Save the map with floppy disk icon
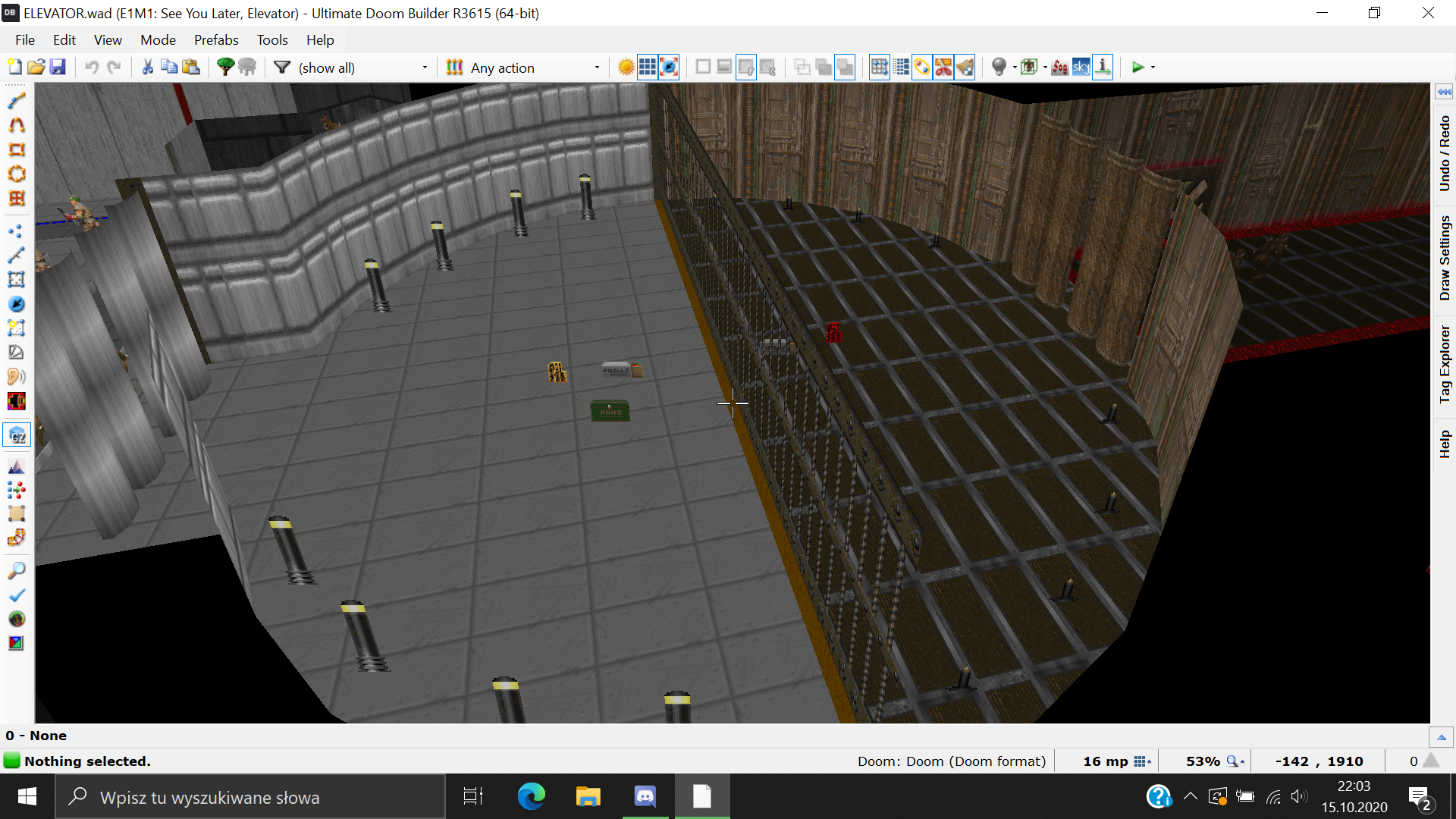The height and width of the screenshot is (819, 1456). click(x=58, y=67)
